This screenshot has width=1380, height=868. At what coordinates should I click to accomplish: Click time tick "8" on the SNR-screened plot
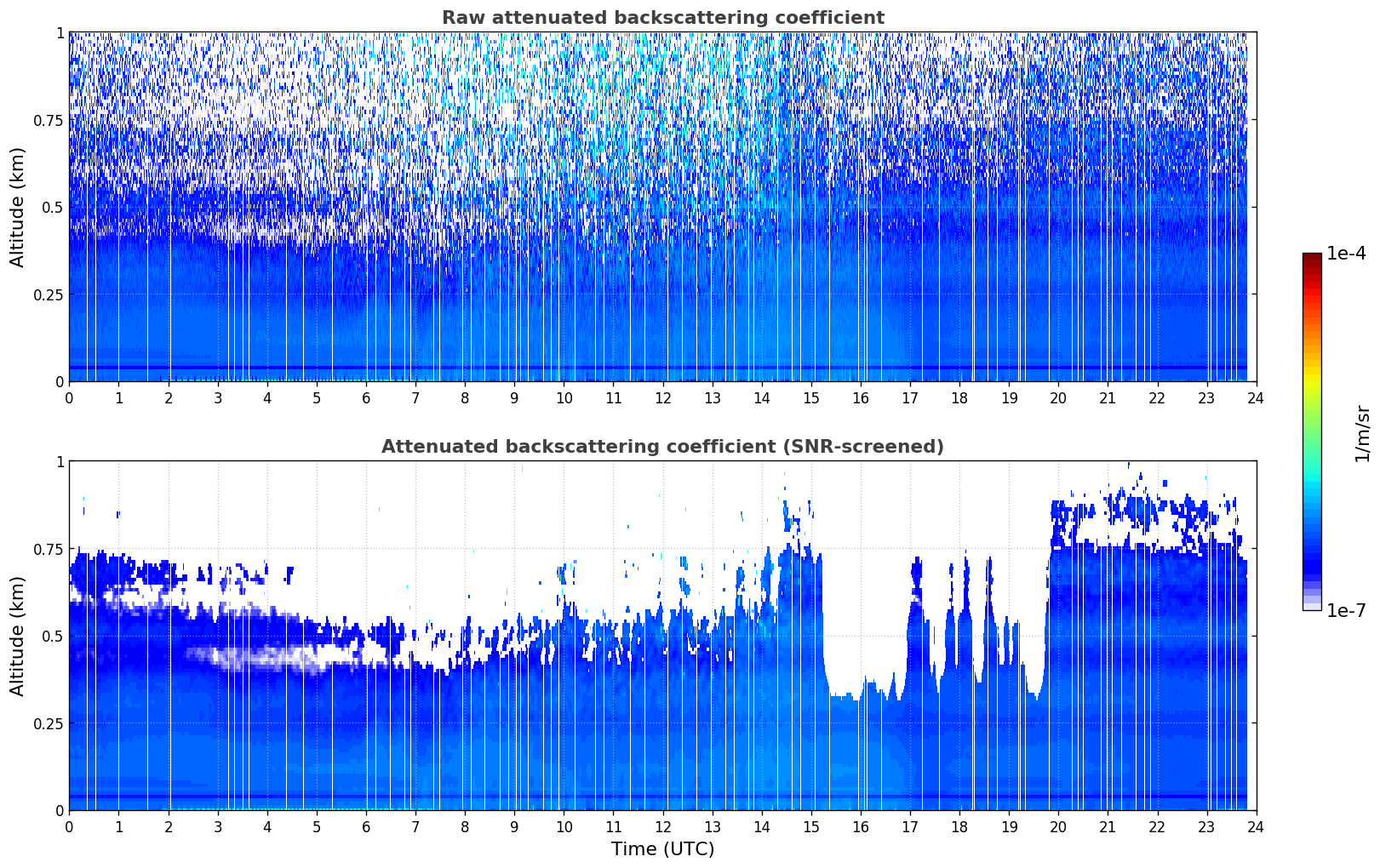pyautogui.click(x=465, y=826)
